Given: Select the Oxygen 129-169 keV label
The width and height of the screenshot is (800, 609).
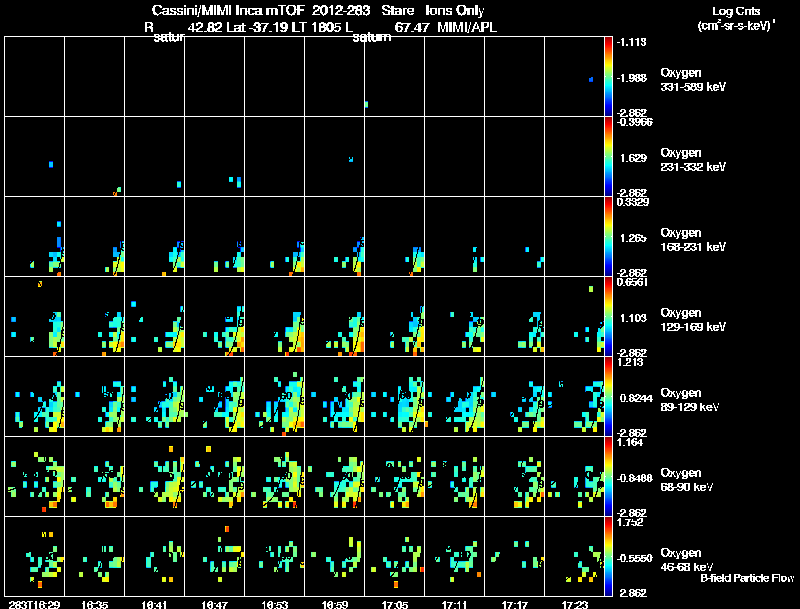Looking at the screenshot, I should pyautogui.click(x=693, y=320).
